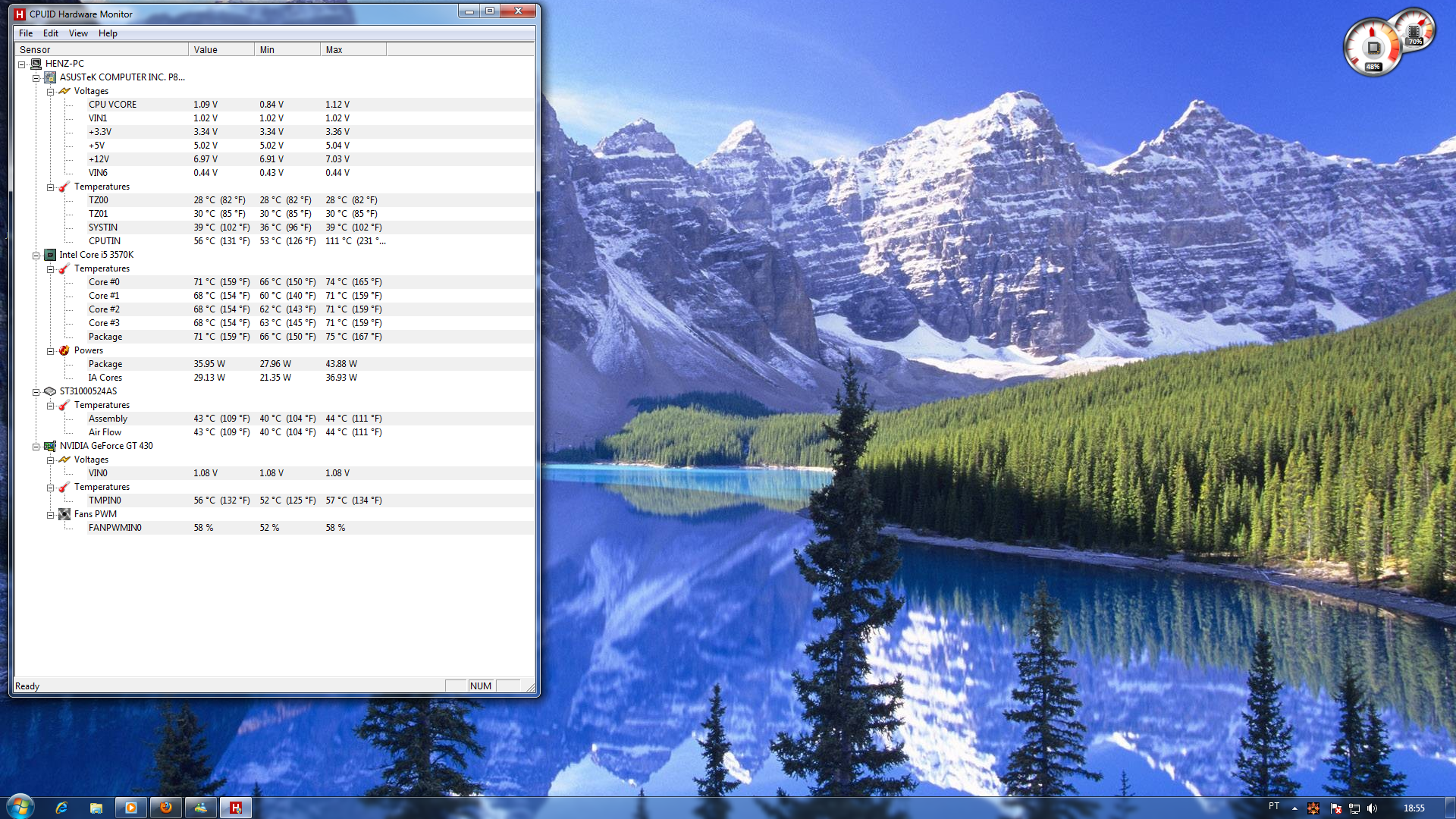
Task: Click the Action Center flag icon
Action: pyautogui.click(x=1335, y=808)
